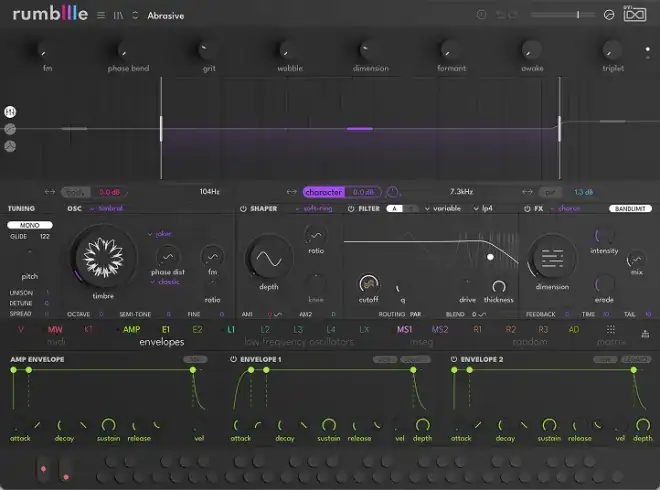660x490 pixels.
Task: Toggle the FILTER power icon
Action: coord(351,208)
